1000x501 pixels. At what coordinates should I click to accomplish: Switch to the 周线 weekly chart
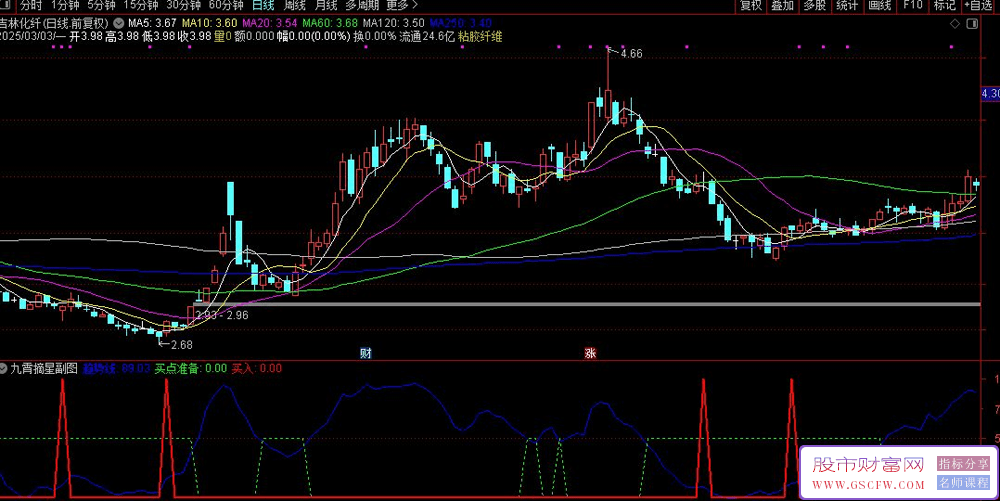(295, 5)
